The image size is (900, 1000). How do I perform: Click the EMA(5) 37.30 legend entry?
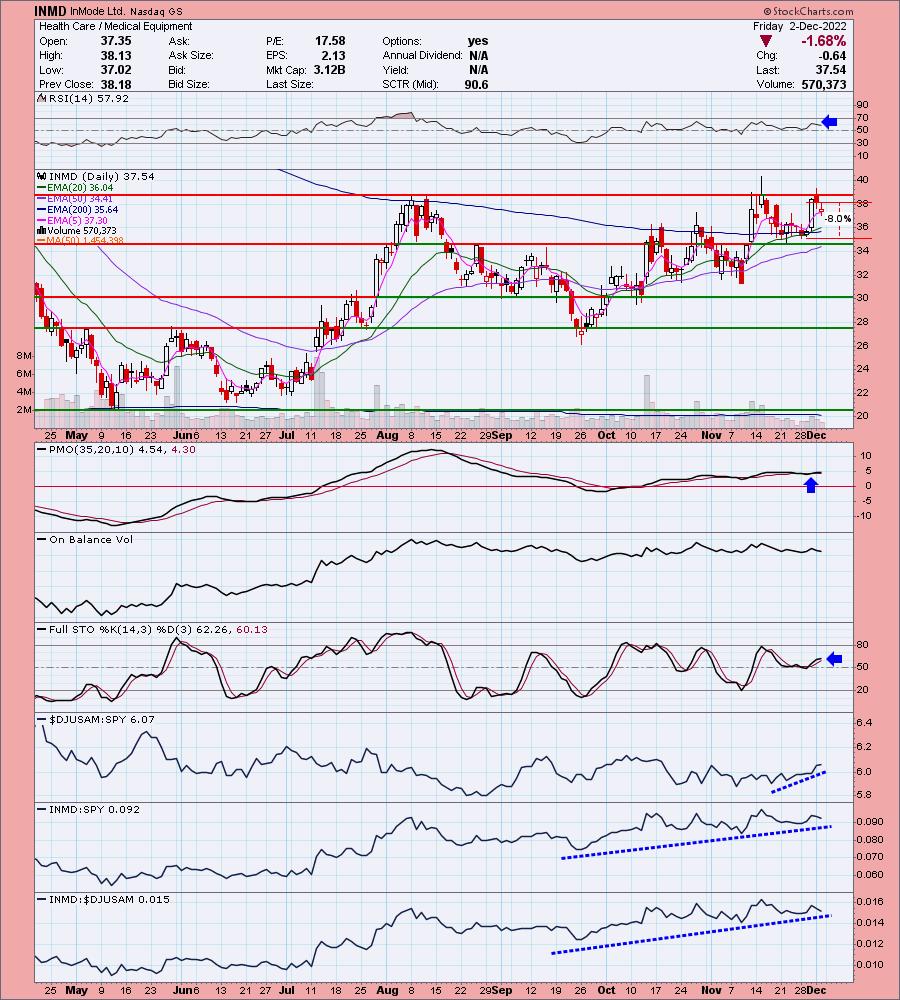pos(73,220)
